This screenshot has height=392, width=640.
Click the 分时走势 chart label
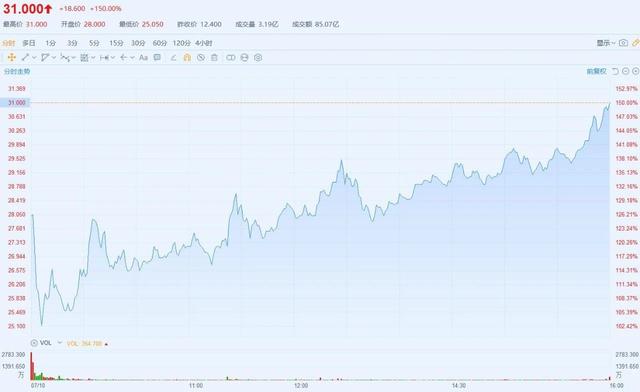17,71
